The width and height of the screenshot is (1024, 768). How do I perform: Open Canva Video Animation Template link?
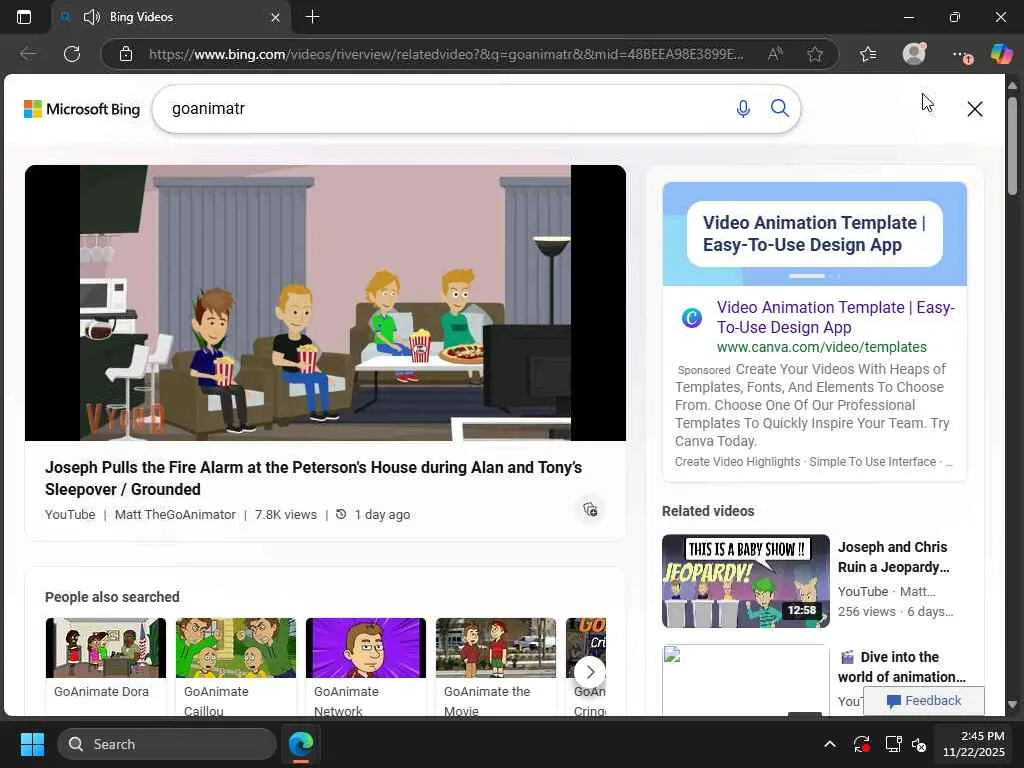(x=836, y=317)
